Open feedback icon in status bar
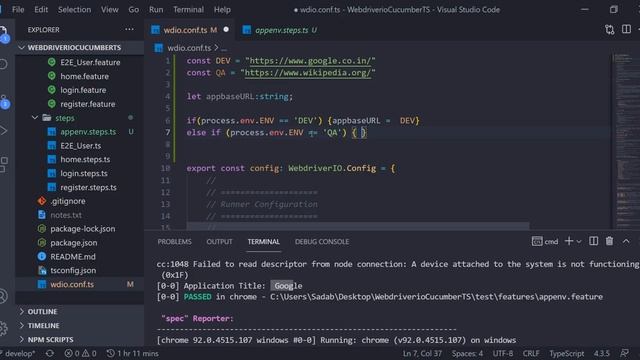Screen dimensions: 640x360 pyautogui.click(x=624, y=353)
